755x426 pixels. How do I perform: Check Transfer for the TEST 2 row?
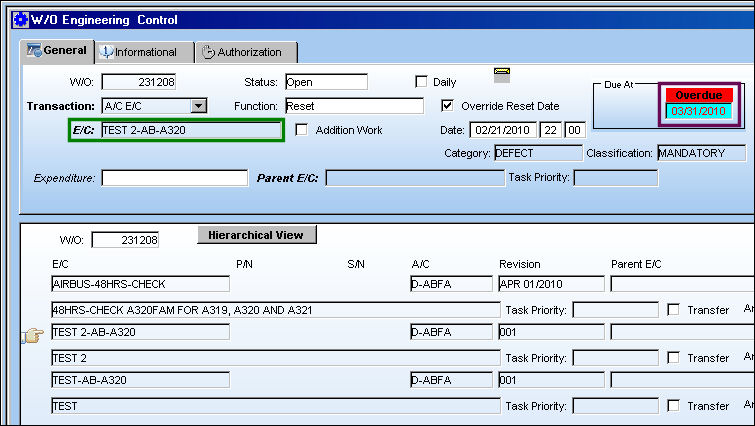[x=674, y=358]
